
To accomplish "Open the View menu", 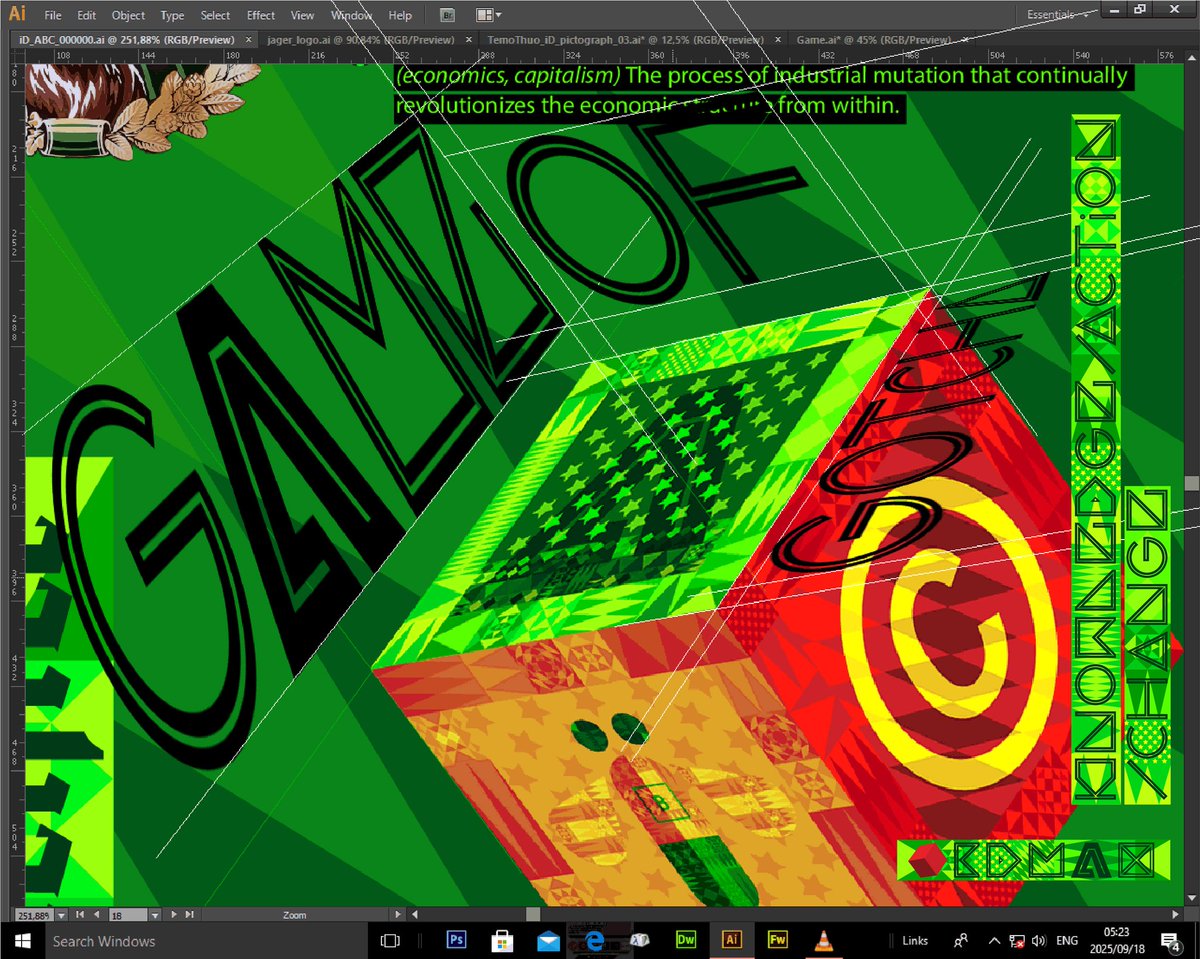I will coord(302,15).
